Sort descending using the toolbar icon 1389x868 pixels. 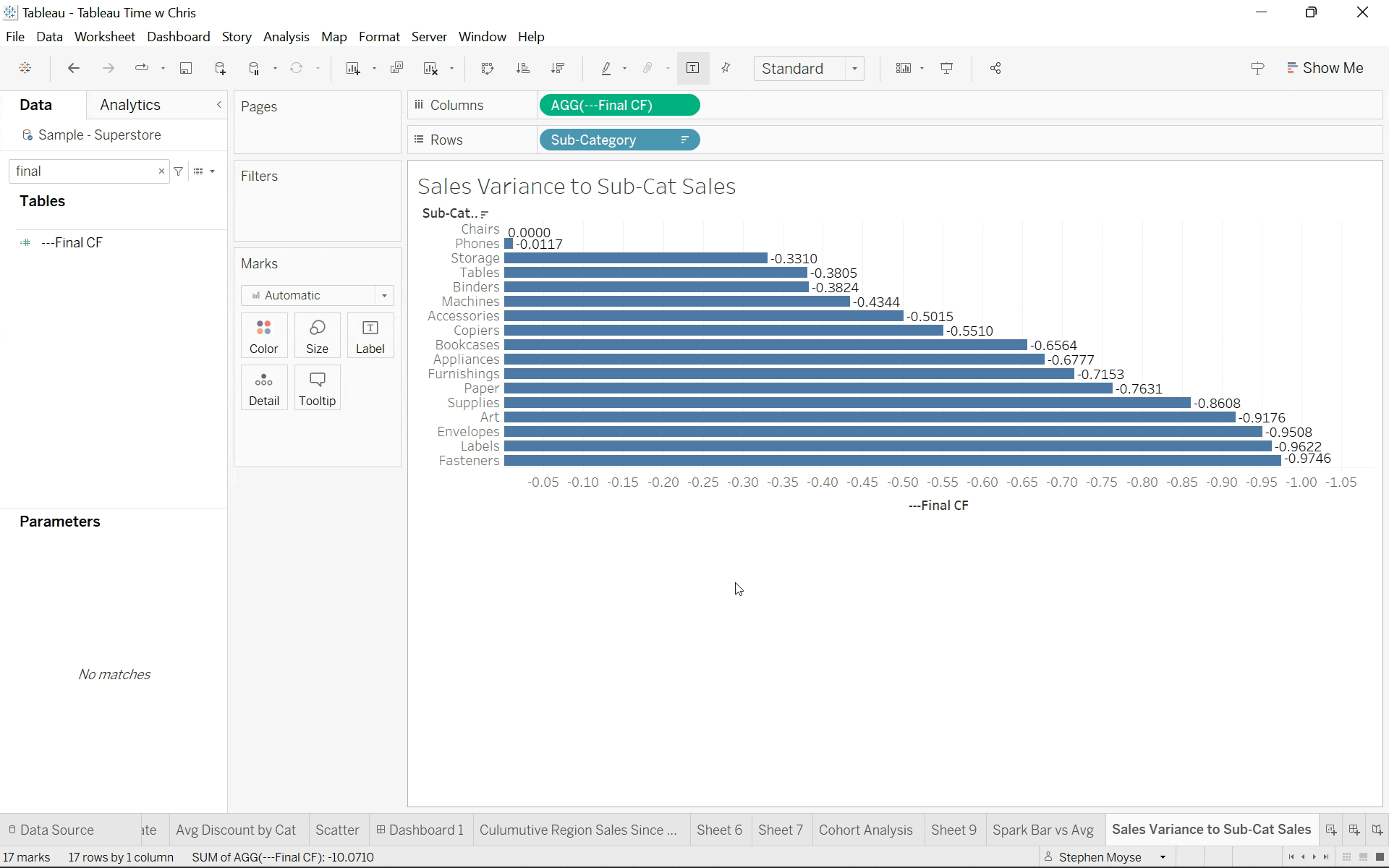coord(558,68)
